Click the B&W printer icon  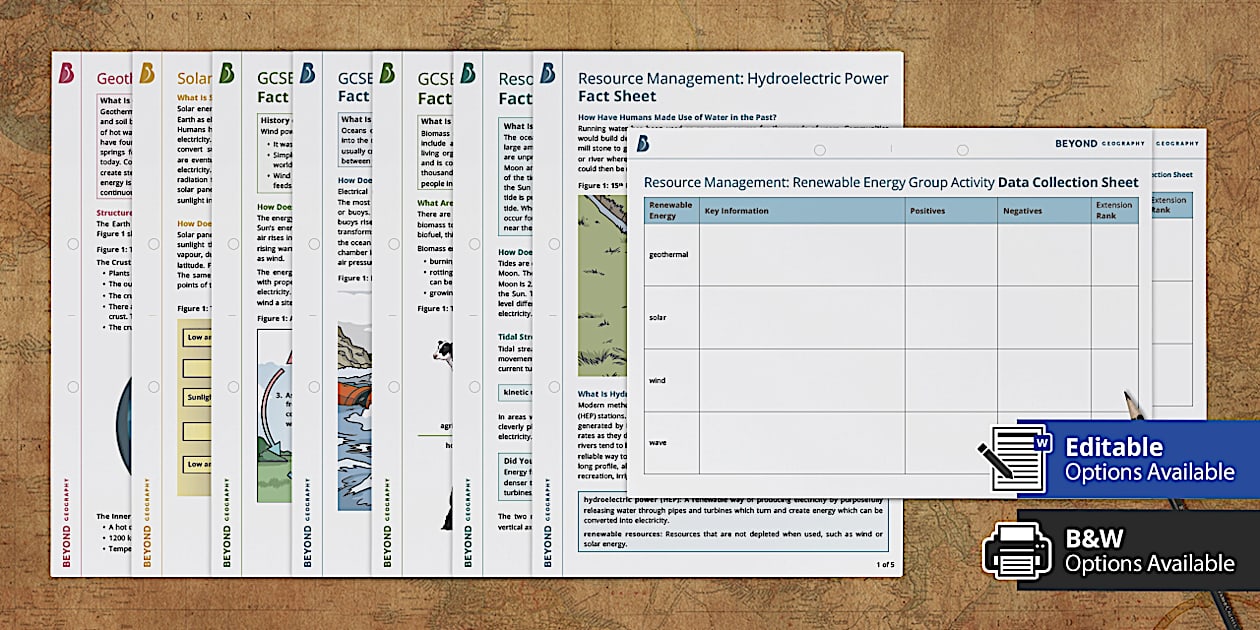tap(1016, 550)
